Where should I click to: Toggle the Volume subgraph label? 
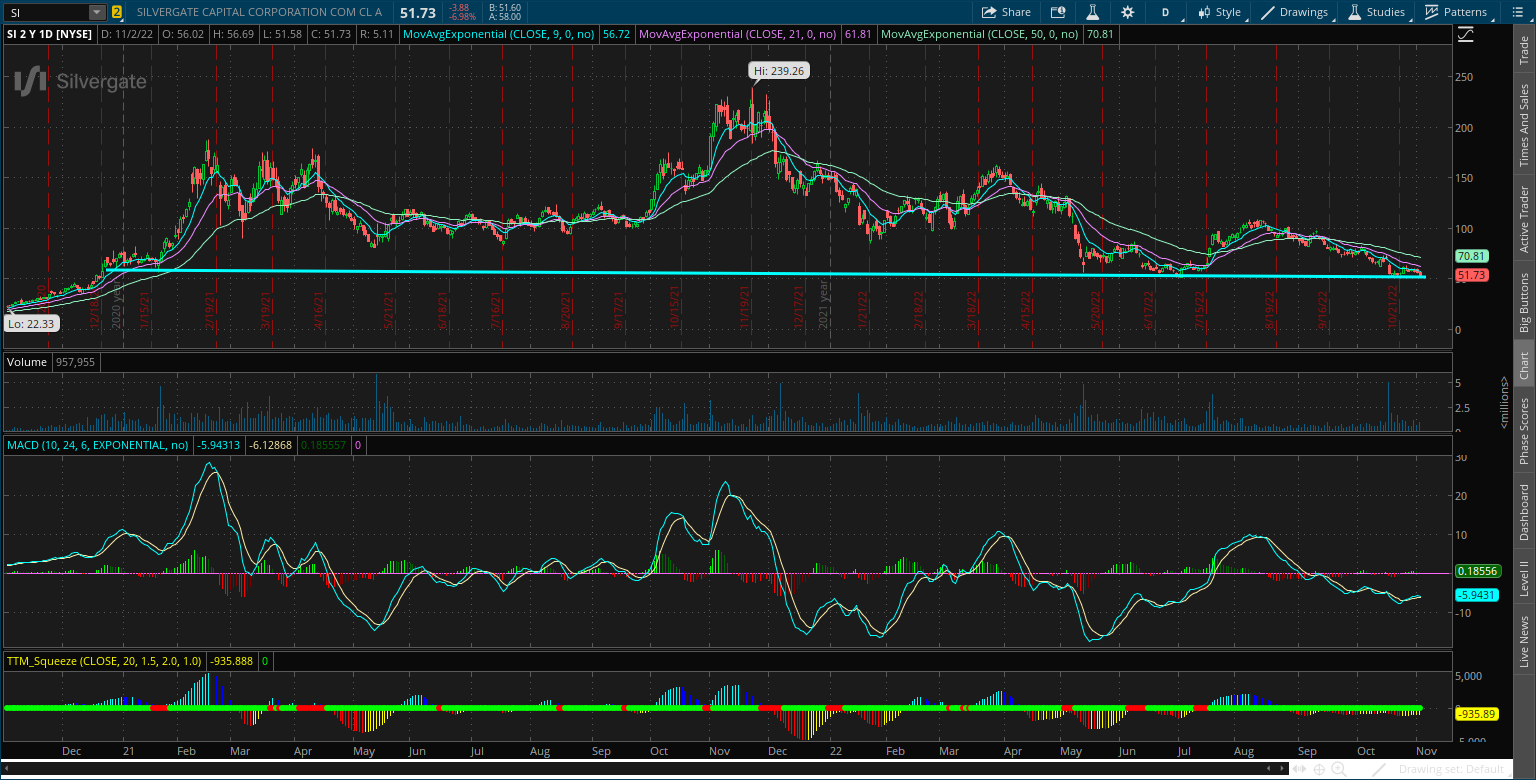click(27, 362)
